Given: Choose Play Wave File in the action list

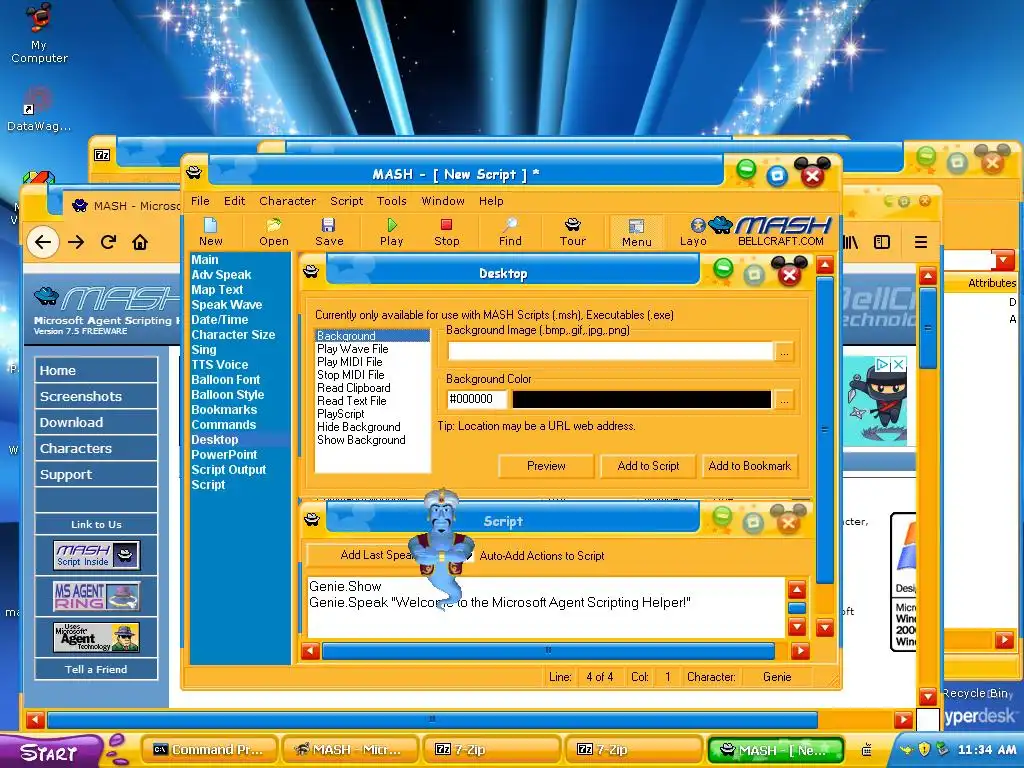Looking at the screenshot, I should tap(353, 349).
